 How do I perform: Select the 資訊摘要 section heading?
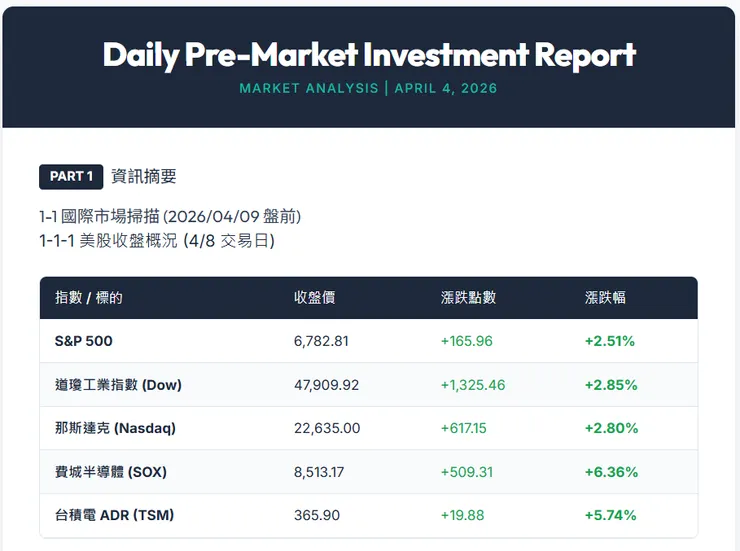coord(144,176)
